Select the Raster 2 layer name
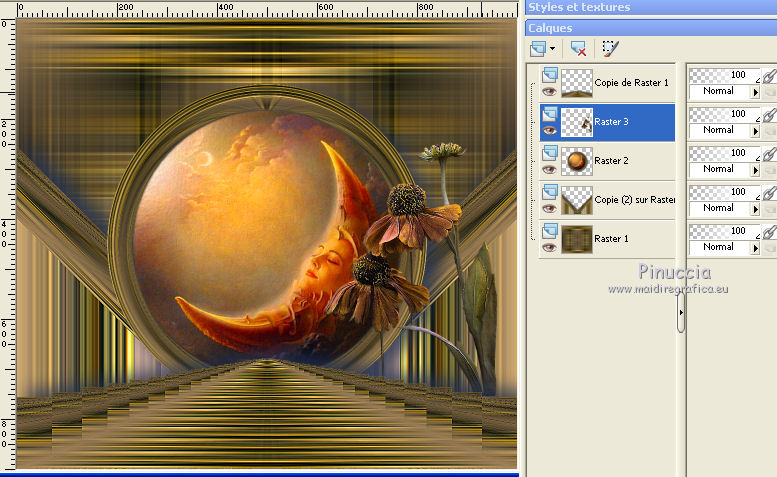This screenshot has height=477, width=777. 611,160
